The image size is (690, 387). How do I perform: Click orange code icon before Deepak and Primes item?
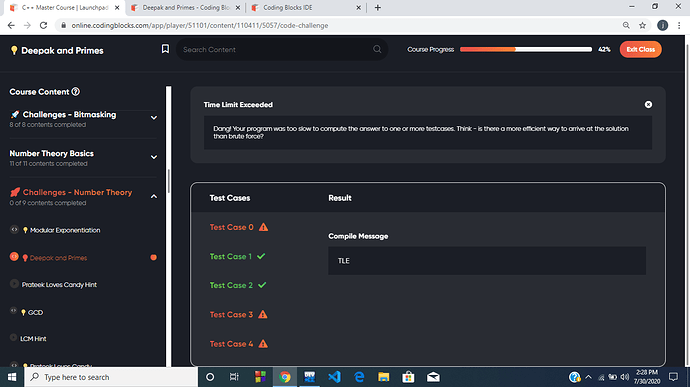coord(14,256)
